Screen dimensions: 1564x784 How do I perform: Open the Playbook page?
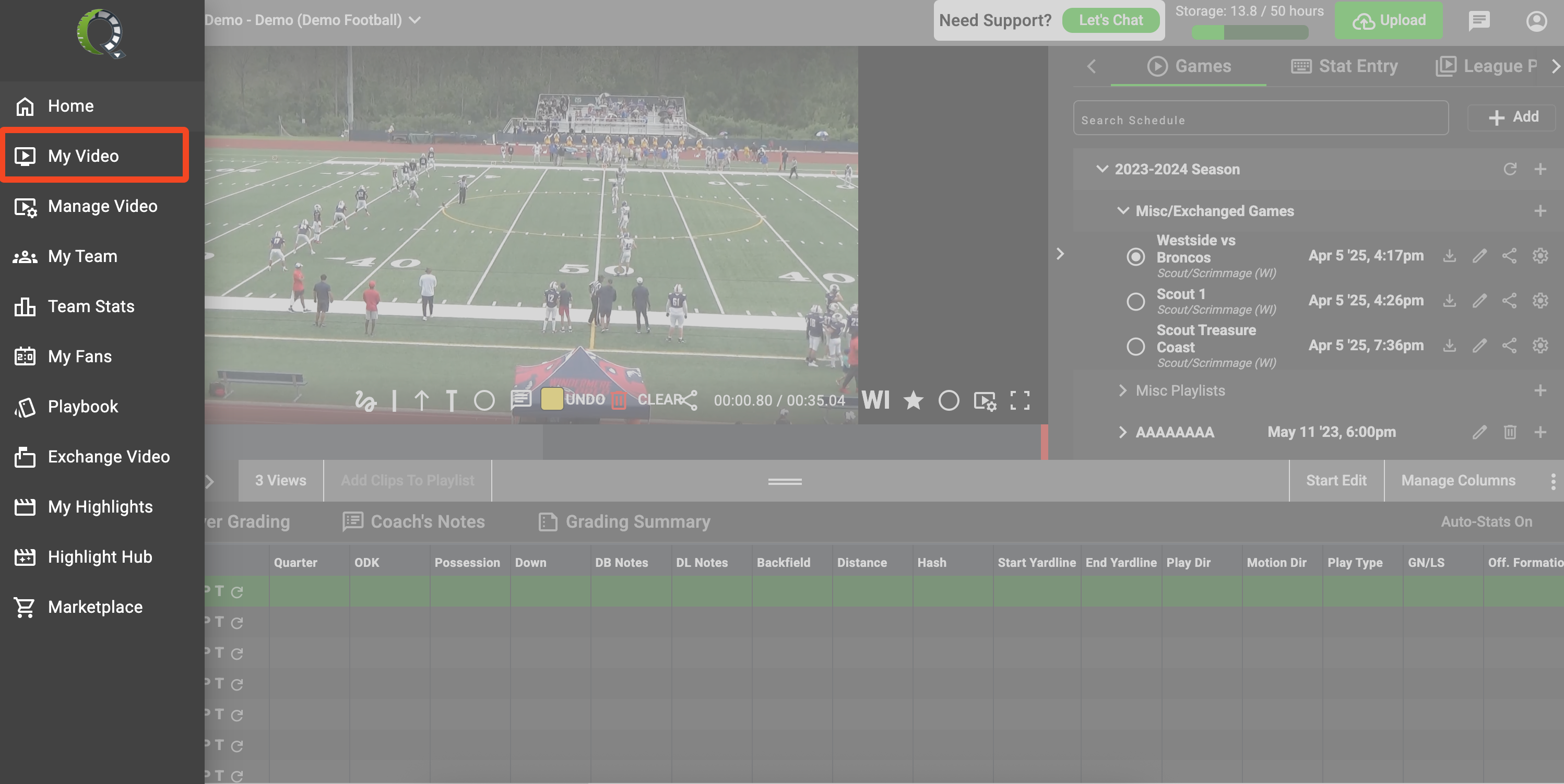click(x=102, y=406)
